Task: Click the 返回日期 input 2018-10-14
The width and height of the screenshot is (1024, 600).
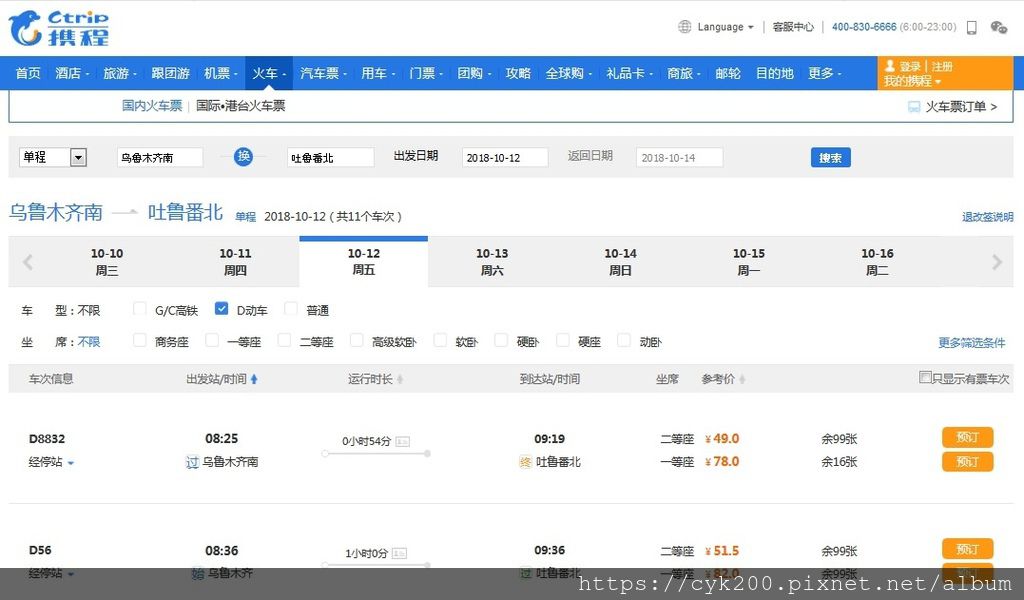Action: pyautogui.click(x=679, y=157)
